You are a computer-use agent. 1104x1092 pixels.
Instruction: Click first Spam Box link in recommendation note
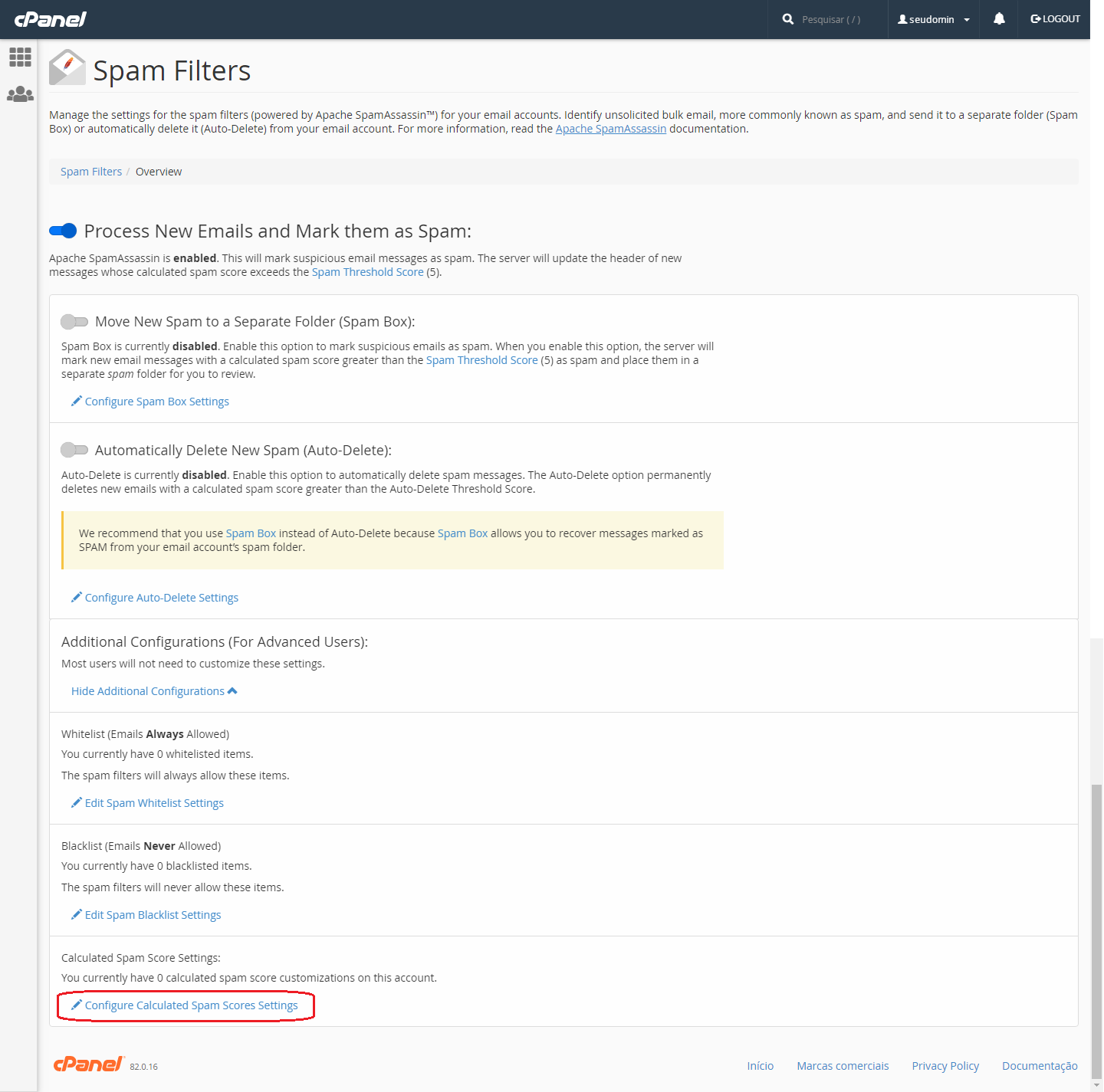[251, 533]
